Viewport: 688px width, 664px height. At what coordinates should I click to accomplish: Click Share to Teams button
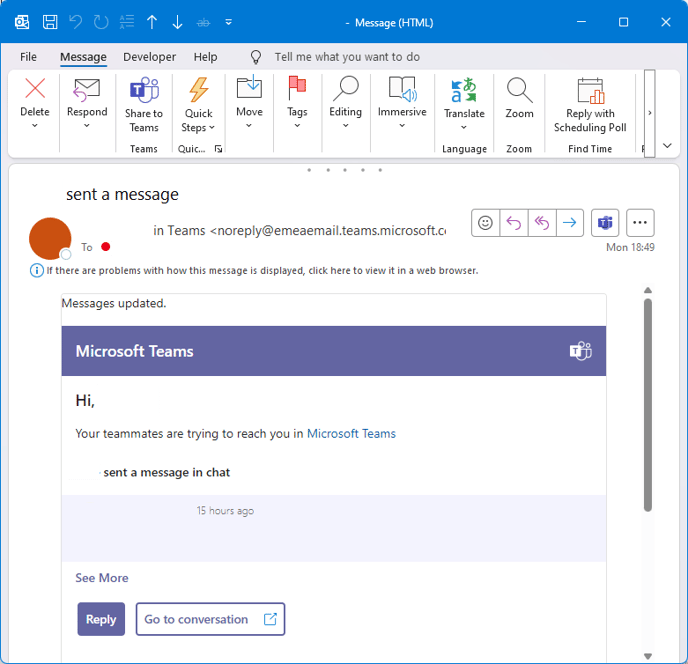(144, 104)
